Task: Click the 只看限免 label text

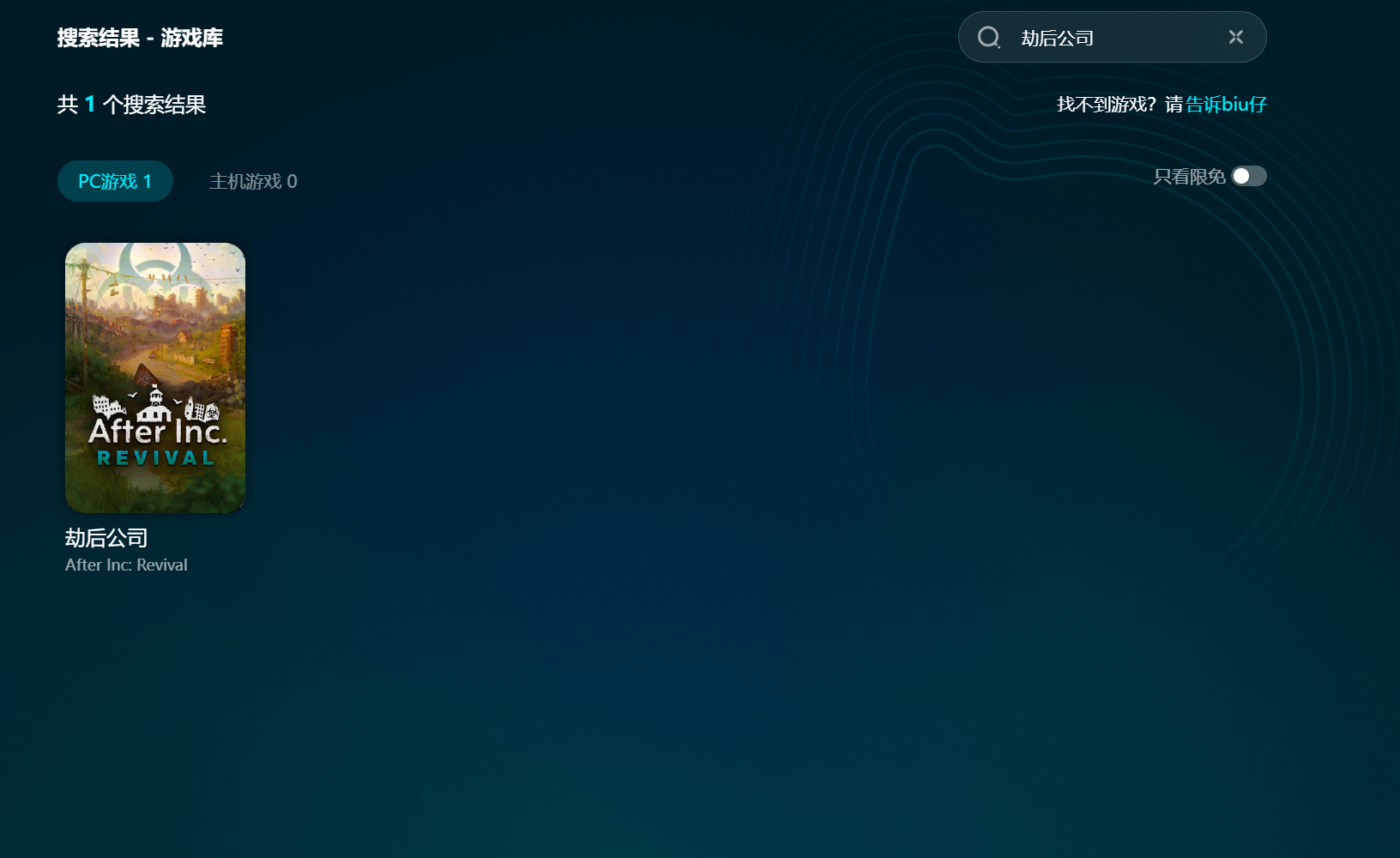Action: (1189, 177)
